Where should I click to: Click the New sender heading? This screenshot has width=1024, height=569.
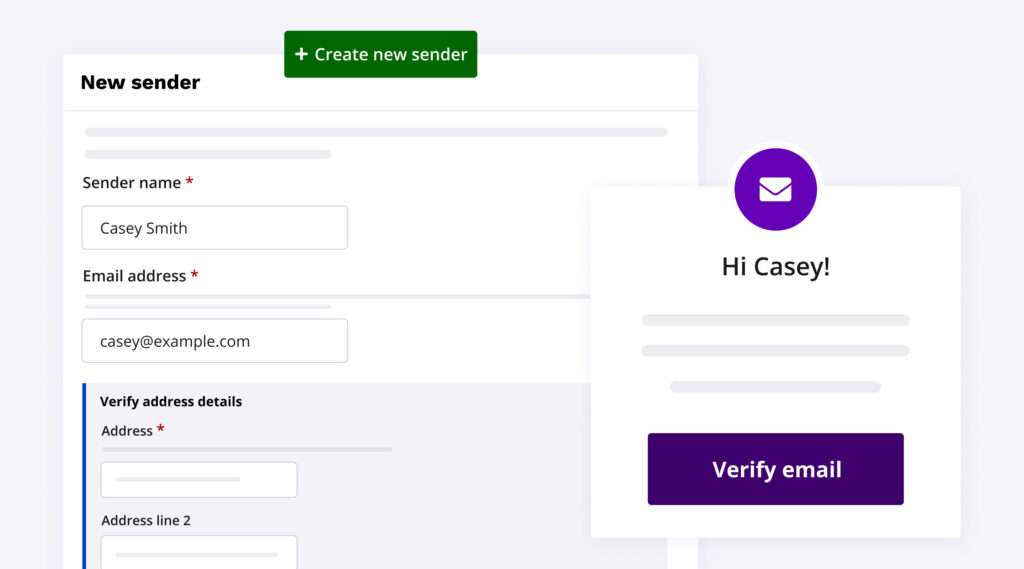point(140,83)
